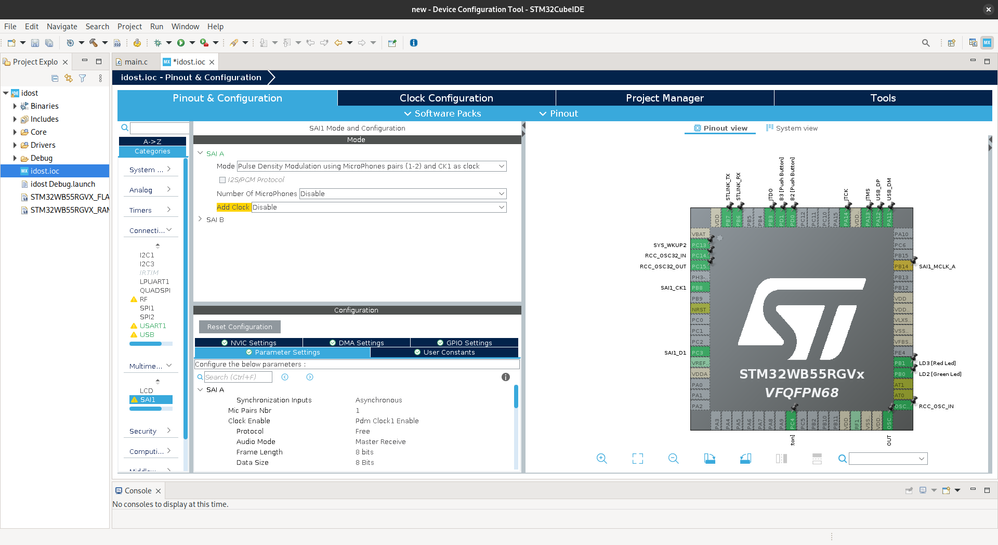Screen dimensions: 998x545
Task: Open the Project Manager tab
Action: (x=664, y=97)
